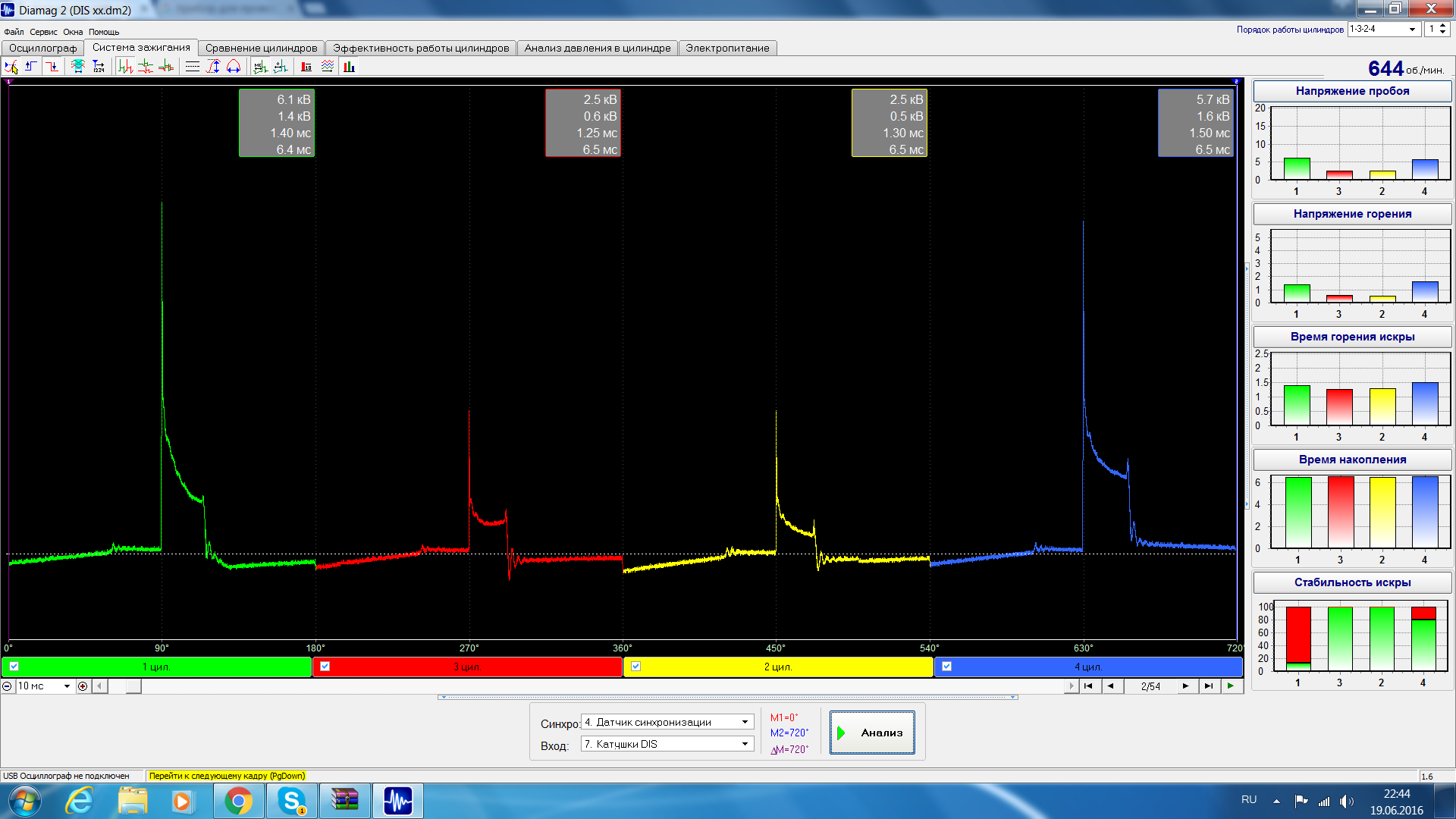Open the 10 мс time scale dropdown

point(67,686)
